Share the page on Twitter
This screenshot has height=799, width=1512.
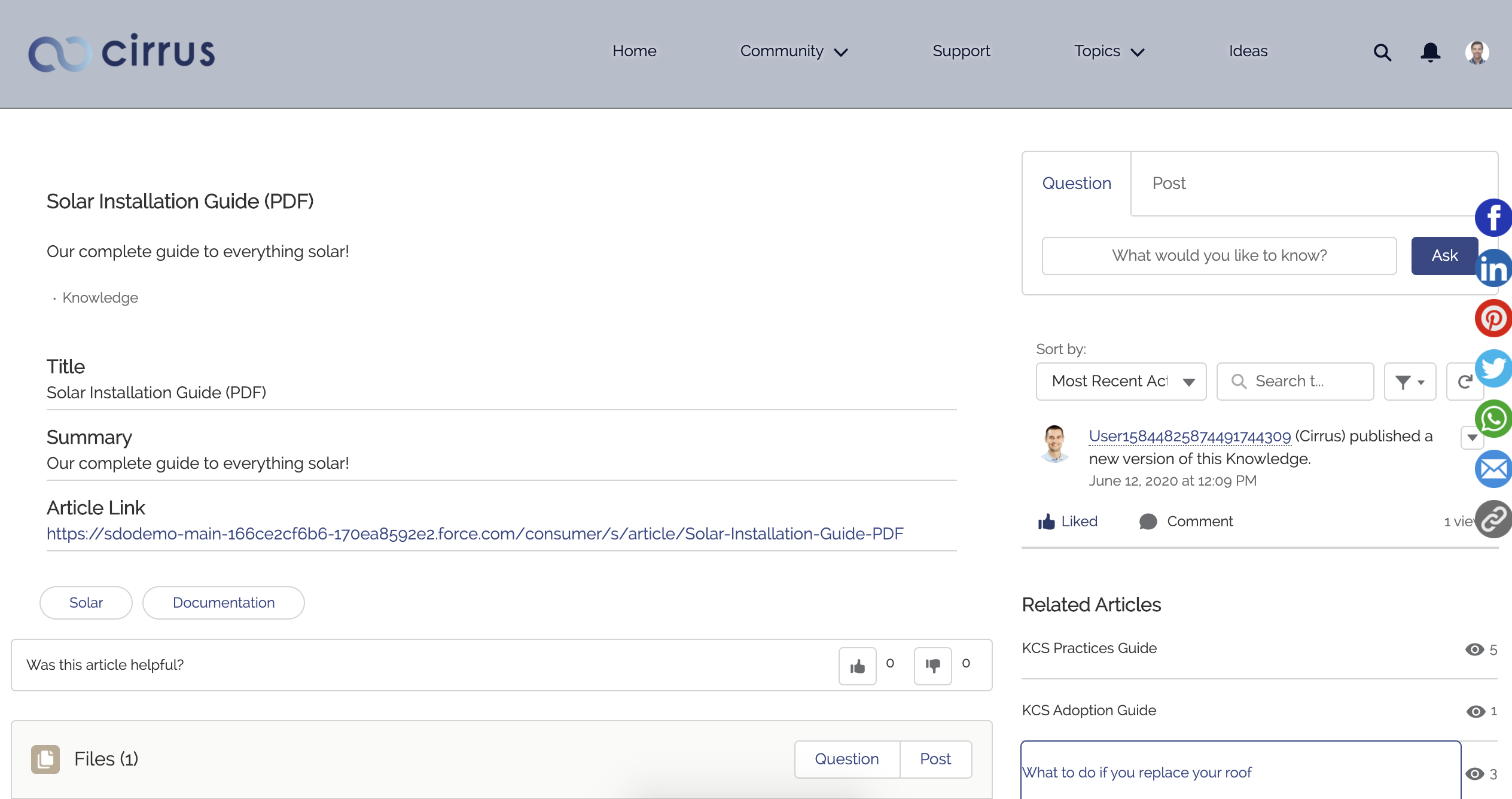pyautogui.click(x=1493, y=368)
